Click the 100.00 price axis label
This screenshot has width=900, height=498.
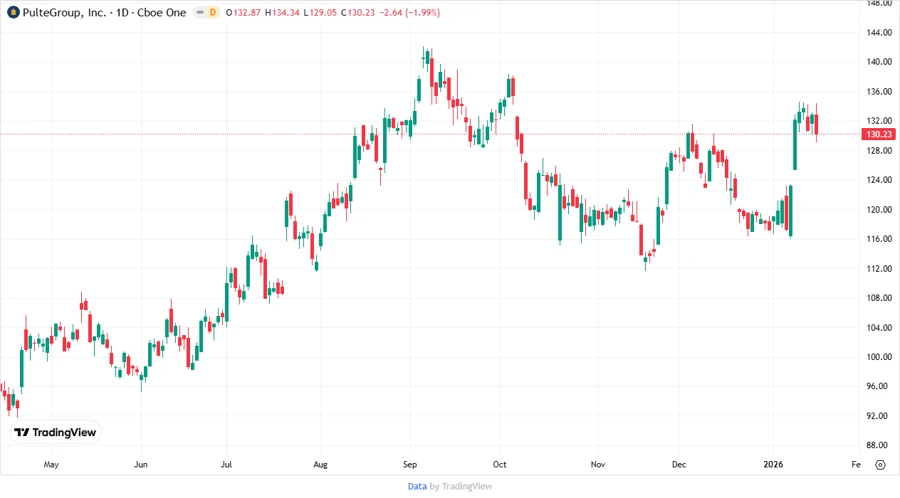[x=879, y=357]
